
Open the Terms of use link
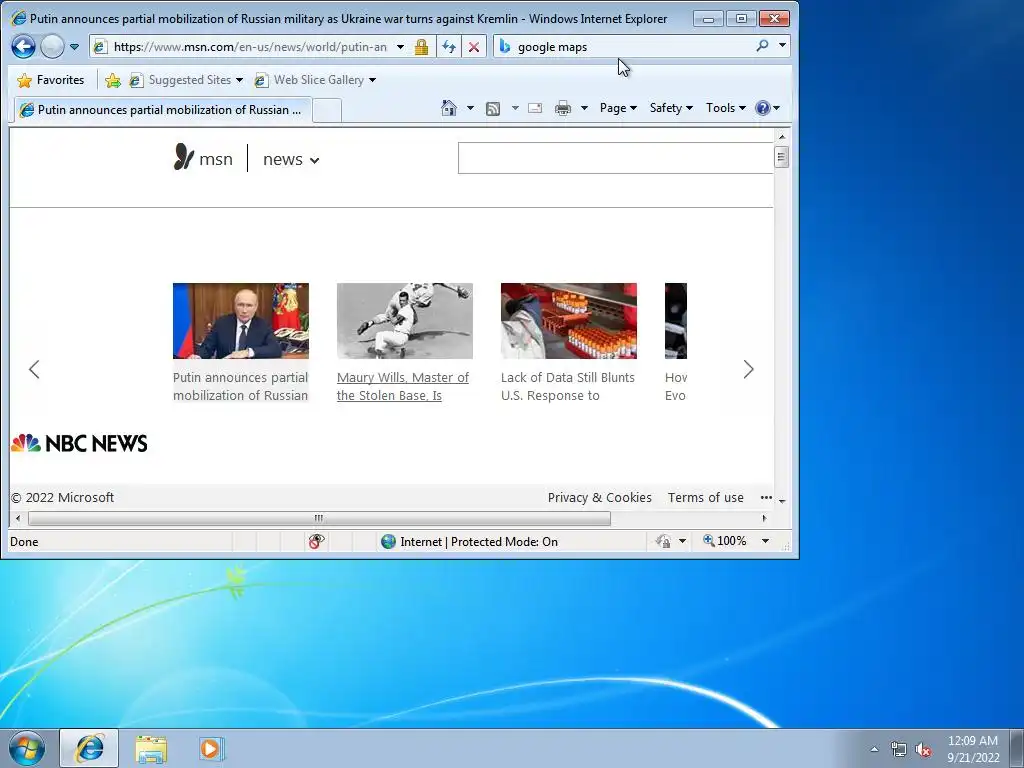(705, 498)
